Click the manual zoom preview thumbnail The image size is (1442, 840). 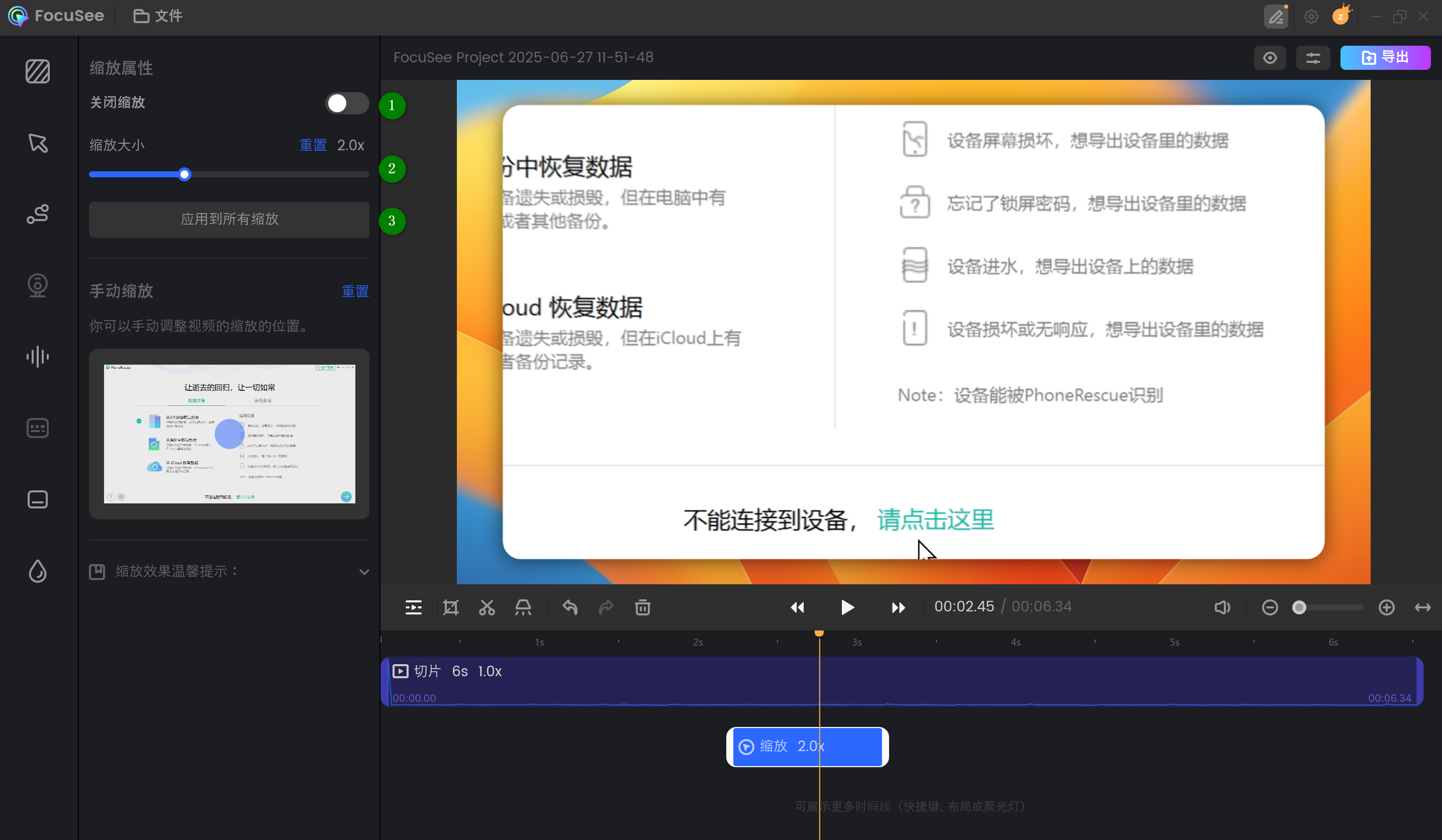tap(230, 434)
